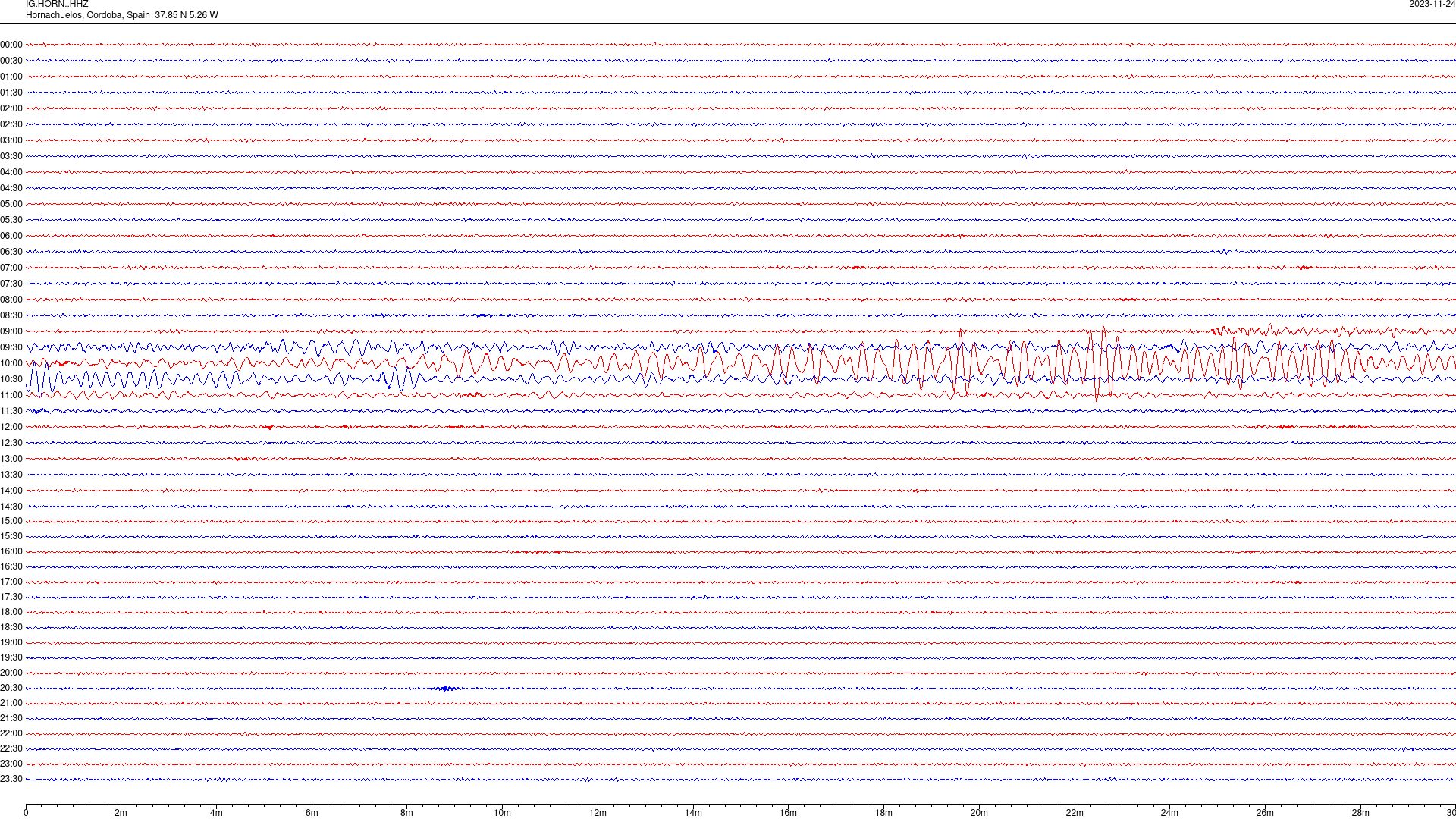Select the 17:00 time row label
The image size is (1456, 819).
point(11,582)
